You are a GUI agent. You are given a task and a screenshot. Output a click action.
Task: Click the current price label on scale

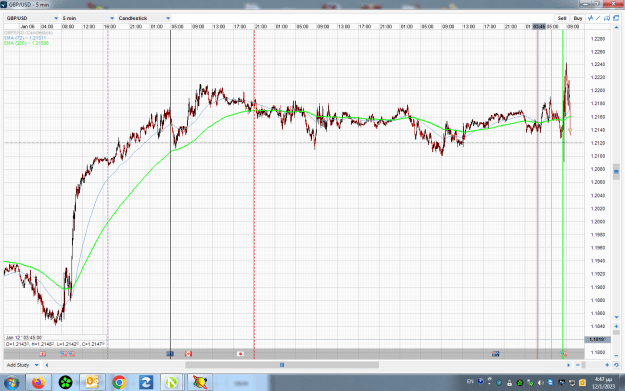[597, 340]
